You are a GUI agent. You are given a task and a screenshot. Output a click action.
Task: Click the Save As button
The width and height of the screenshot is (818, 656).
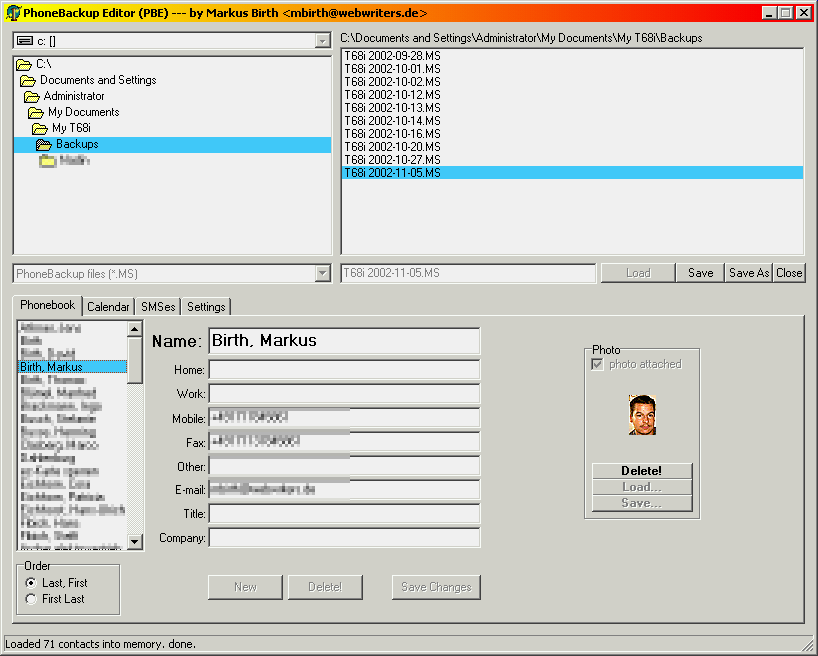coord(749,273)
